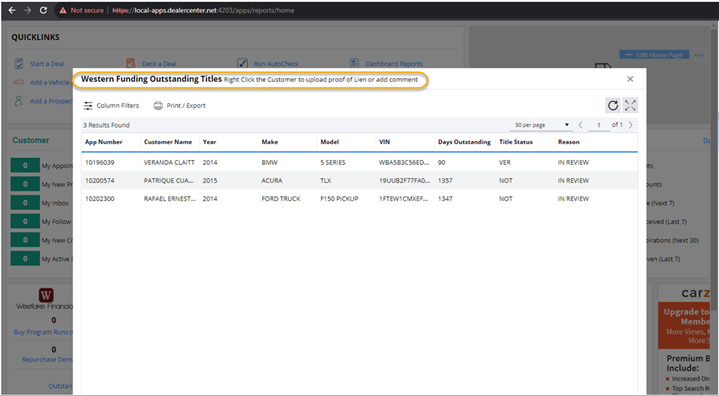
Task: Click the page number input field
Action: pos(598,125)
